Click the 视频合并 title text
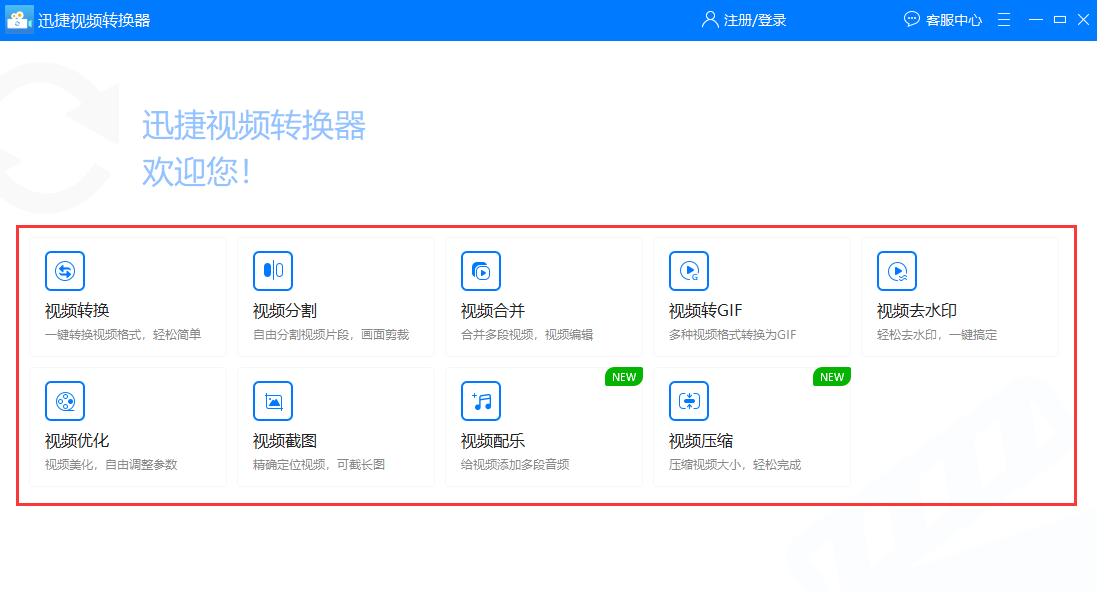 click(x=493, y=311)
